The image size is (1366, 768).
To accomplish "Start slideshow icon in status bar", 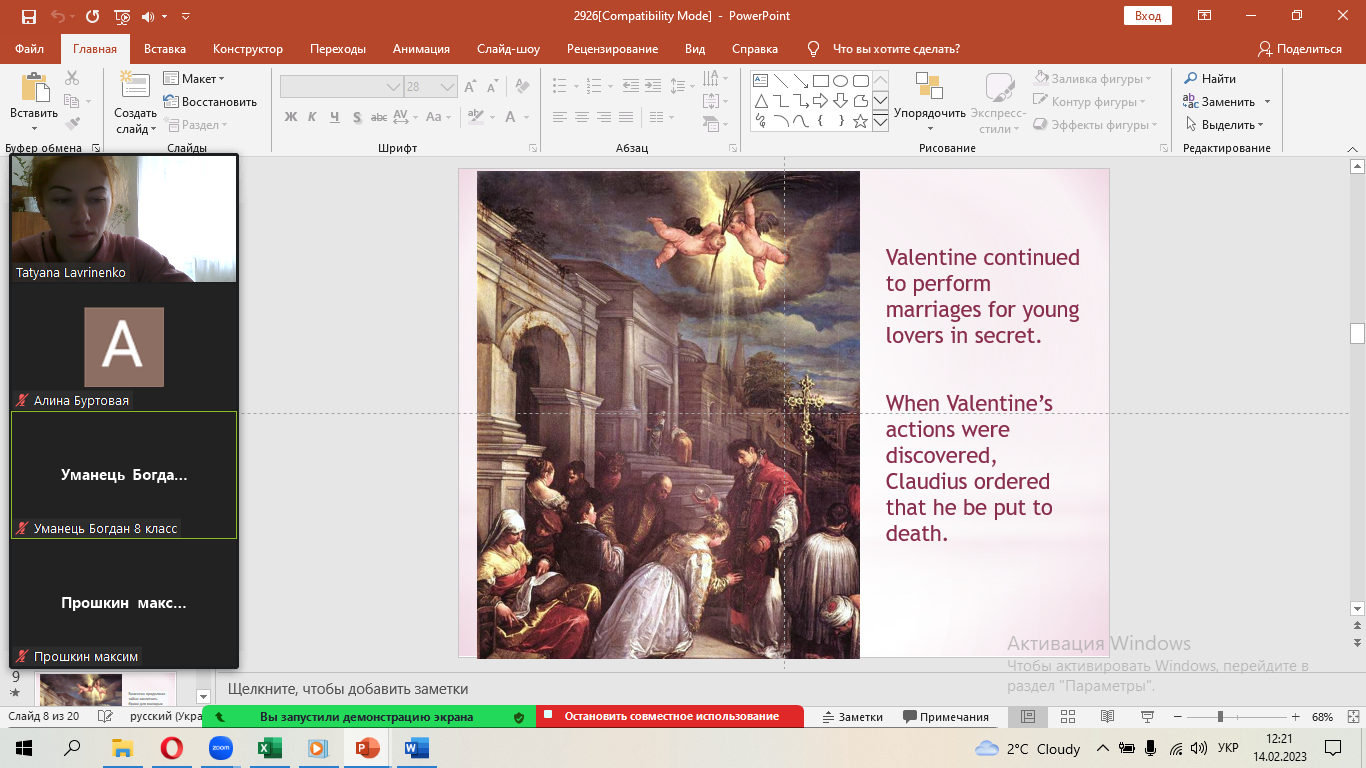I will (1147, 717).
